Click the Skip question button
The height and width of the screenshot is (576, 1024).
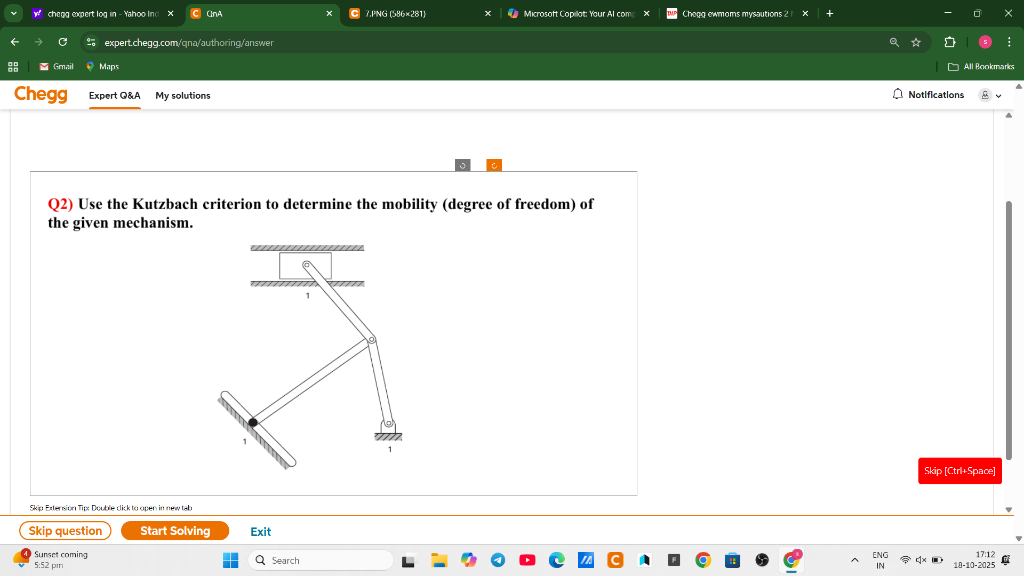tap(65, 531)
